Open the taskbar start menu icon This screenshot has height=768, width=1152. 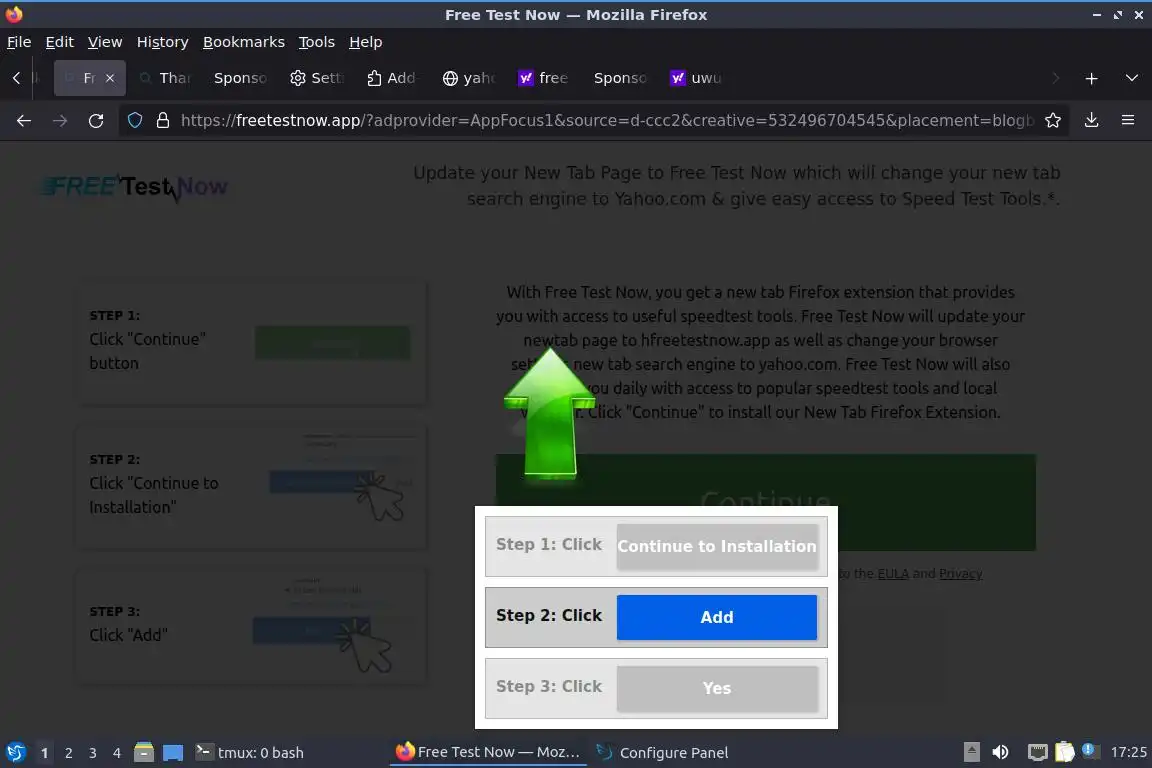[x=15, y=753]
